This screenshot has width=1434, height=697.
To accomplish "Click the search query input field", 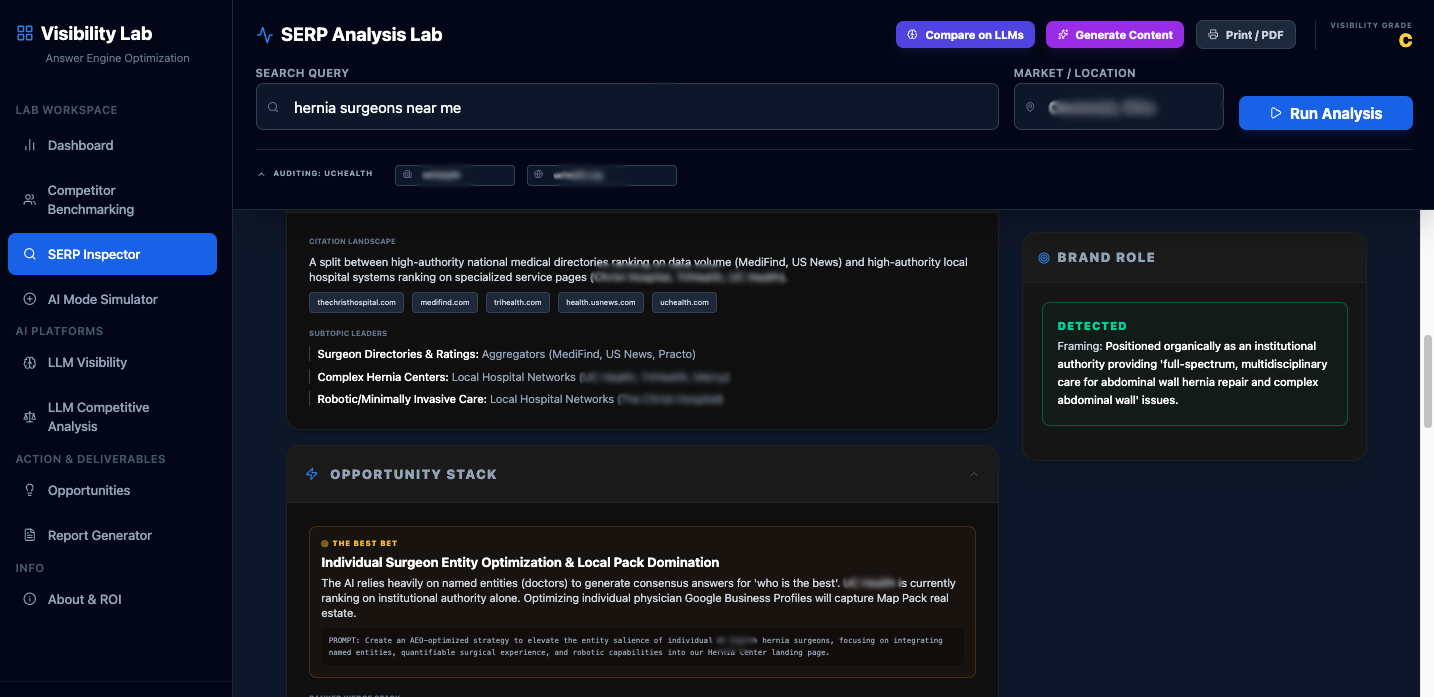I will coord(627,107).
